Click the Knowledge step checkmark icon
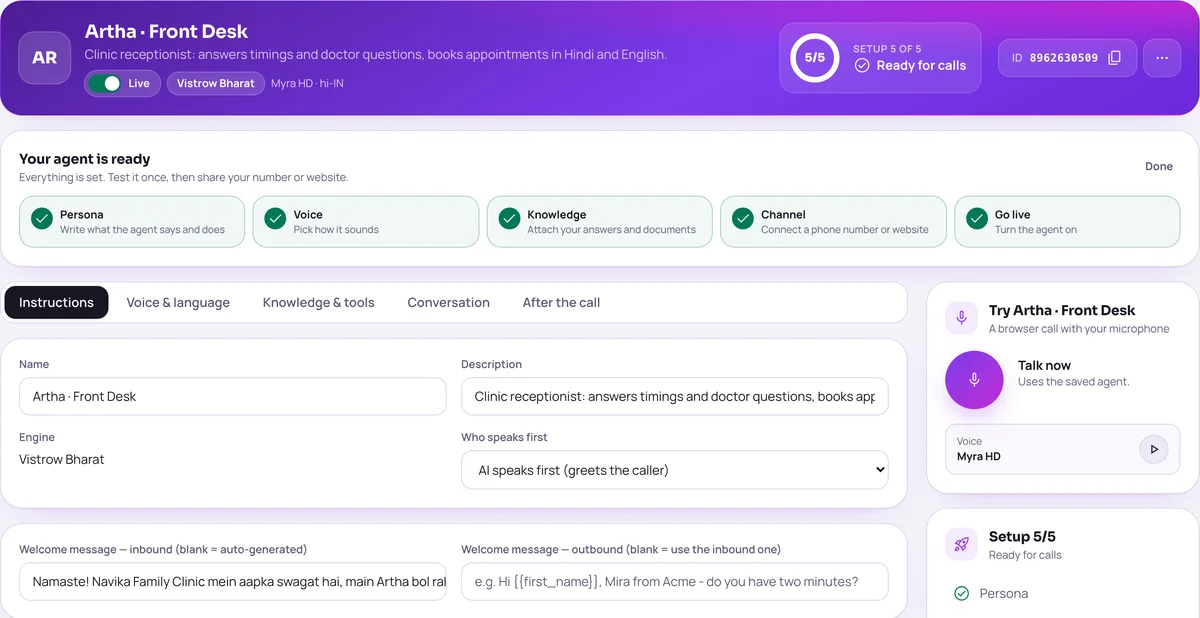This screenshot has height=618, width=1200. (x=510, y=219)
